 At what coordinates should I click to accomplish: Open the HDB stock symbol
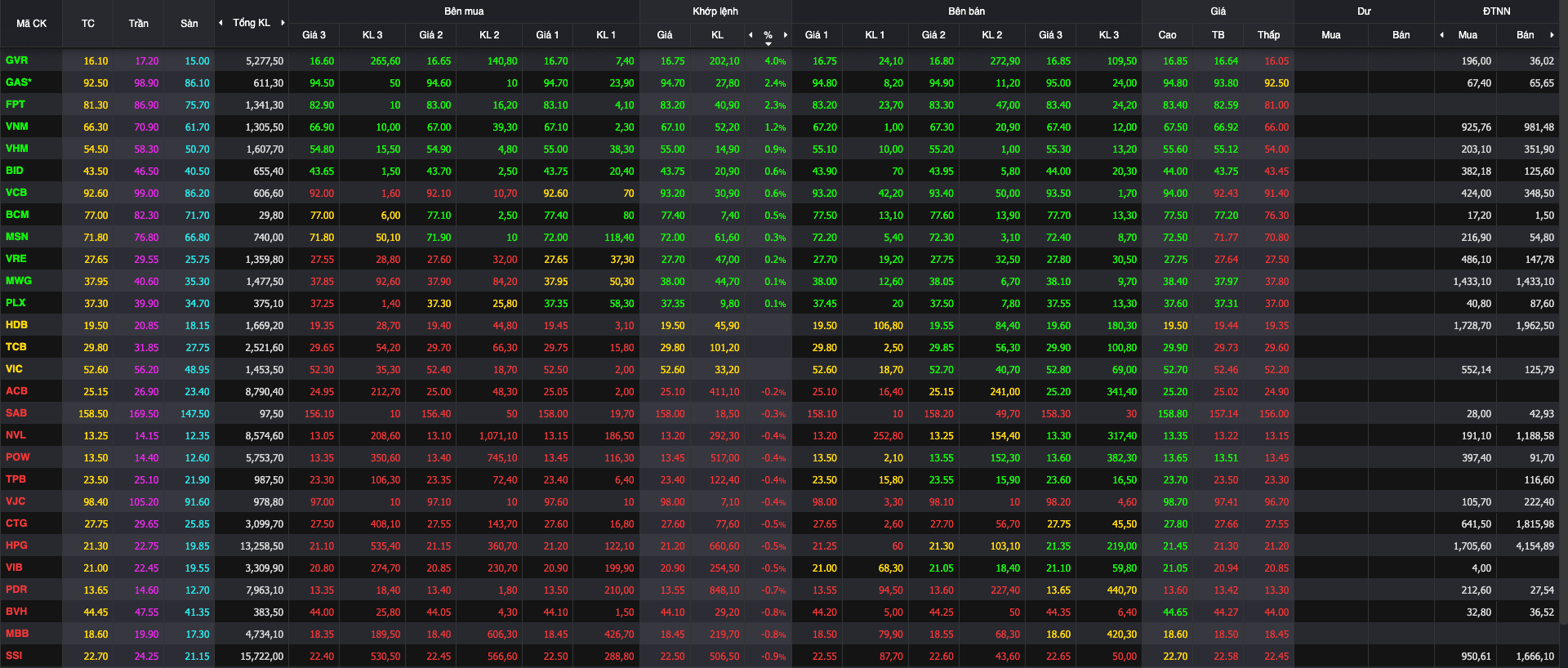point(16,325)
